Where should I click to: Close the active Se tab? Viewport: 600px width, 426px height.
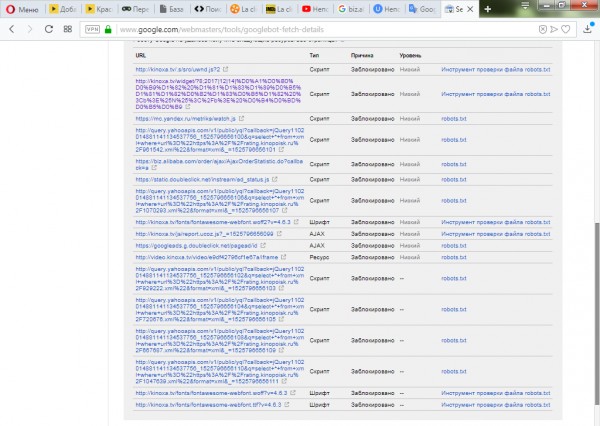(470, 9)
